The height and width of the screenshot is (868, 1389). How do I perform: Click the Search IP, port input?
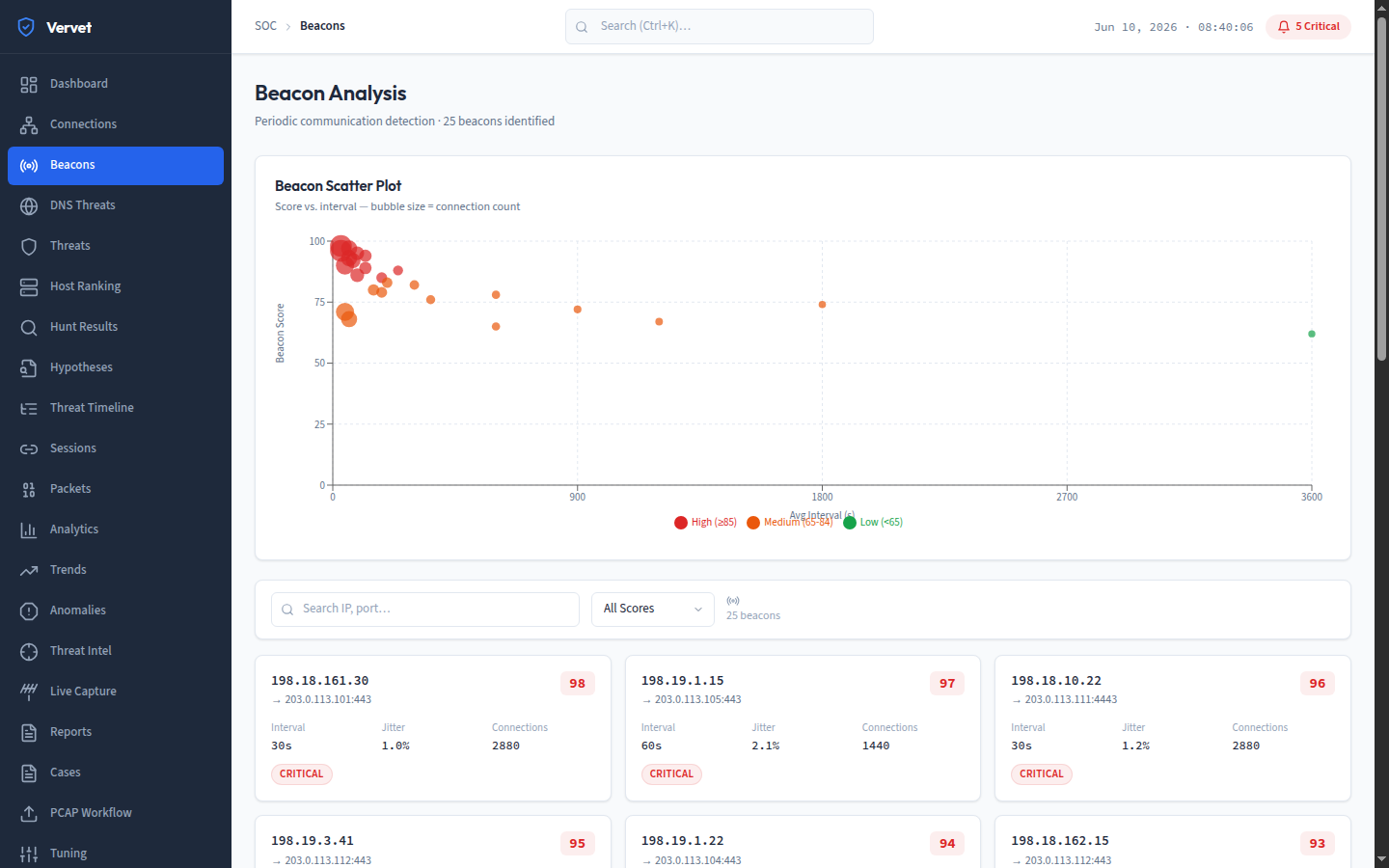(425, 610)
